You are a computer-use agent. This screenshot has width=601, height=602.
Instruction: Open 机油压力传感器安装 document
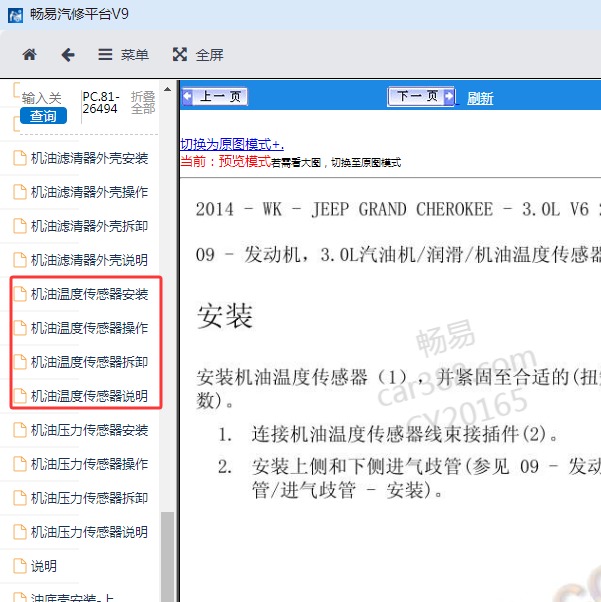pyautogui.click(x=89, y=430)
